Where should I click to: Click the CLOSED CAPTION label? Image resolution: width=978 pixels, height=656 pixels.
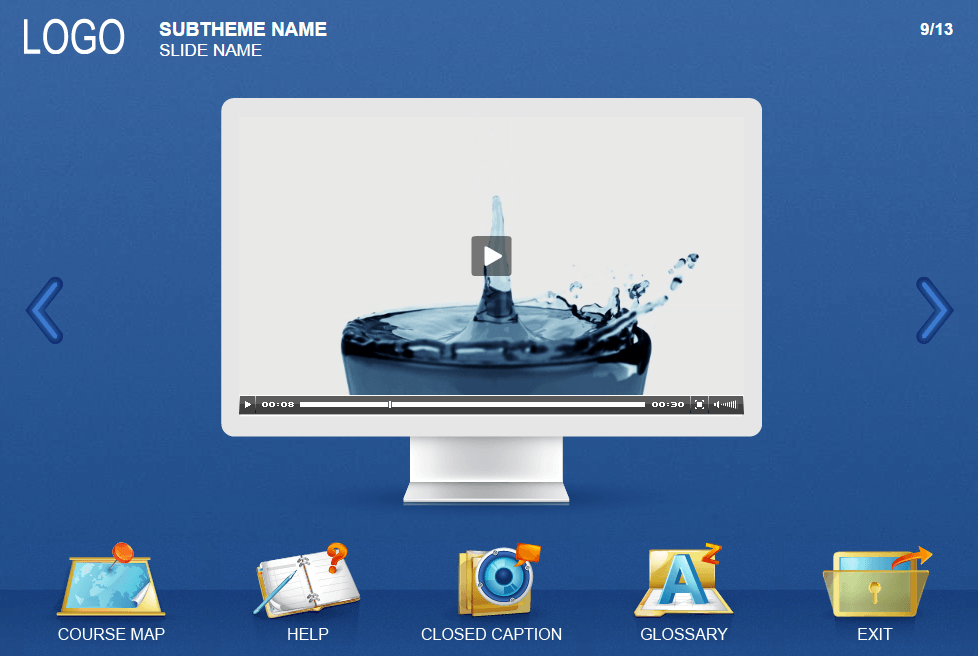(491, 634)
